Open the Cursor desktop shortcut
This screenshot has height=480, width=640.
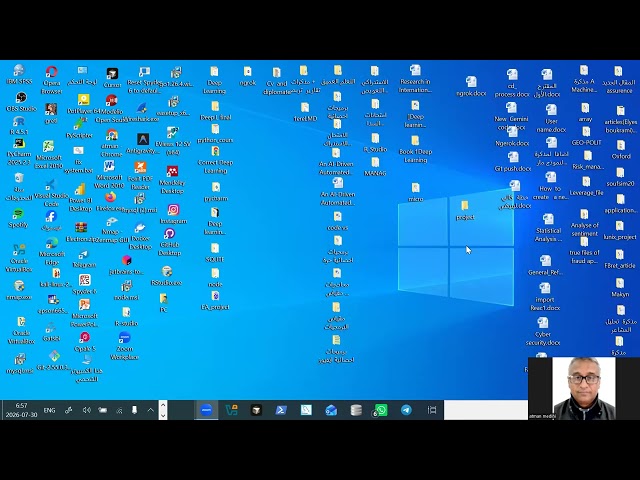tap(112, 78)
